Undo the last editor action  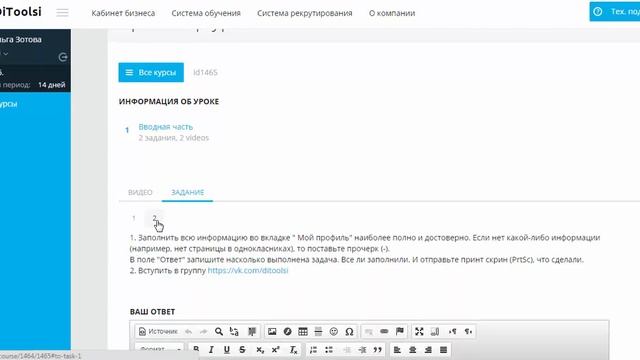[188, 331]
